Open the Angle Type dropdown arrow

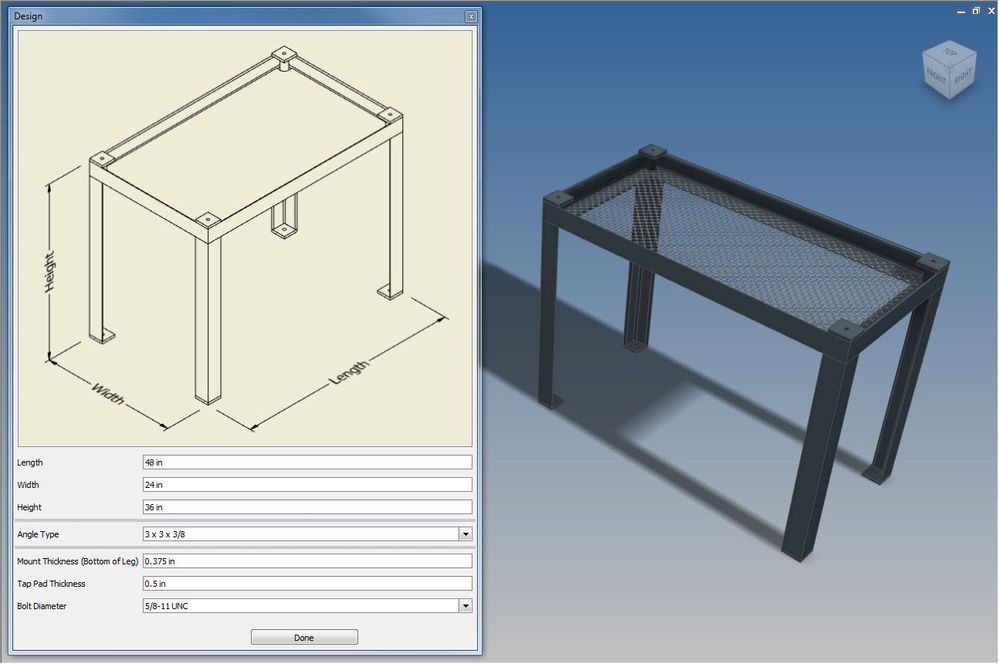click(x=466, y=534)
